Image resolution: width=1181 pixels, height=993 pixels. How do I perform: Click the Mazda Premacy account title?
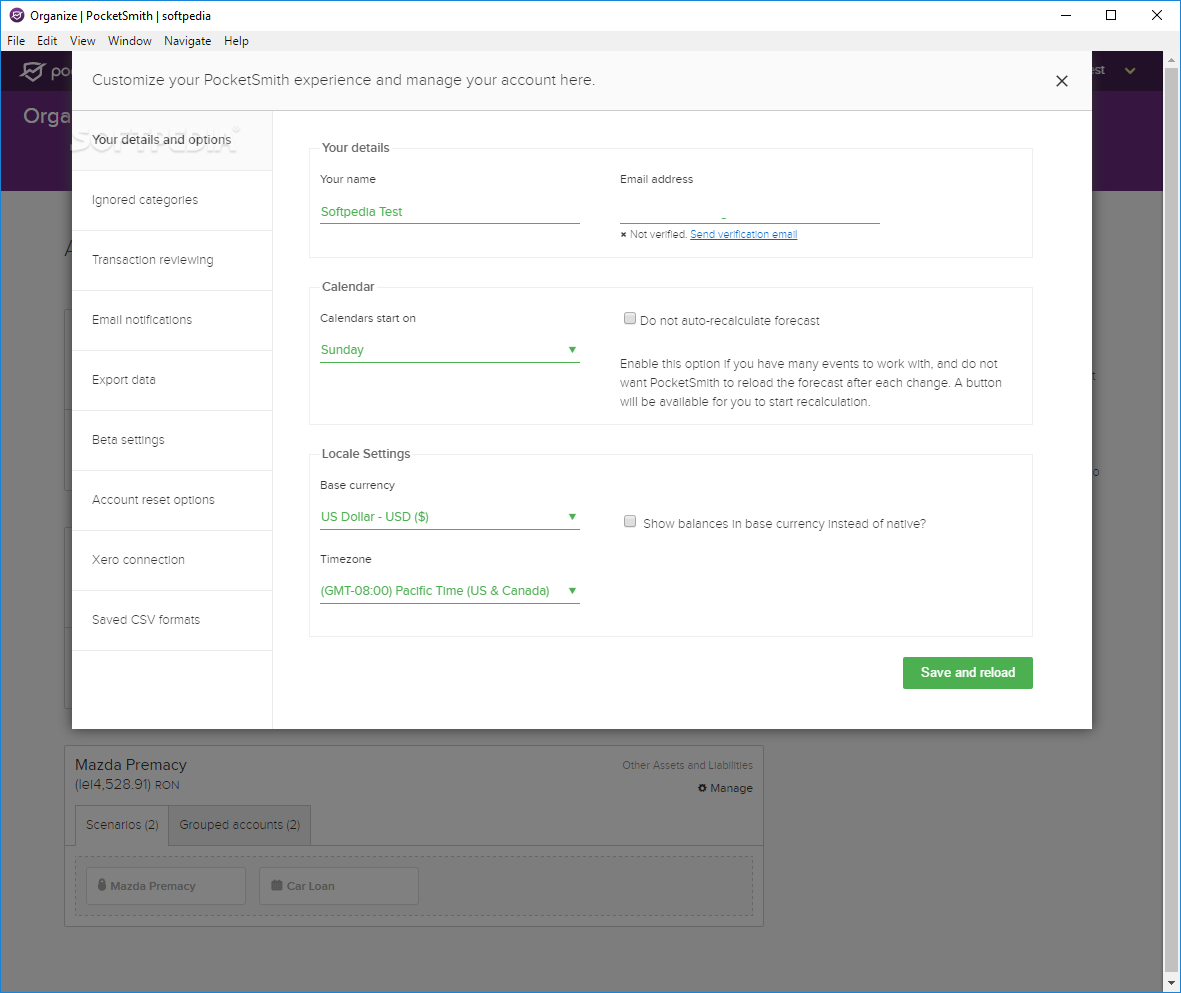pyautogui.click(x=130, y=765)
